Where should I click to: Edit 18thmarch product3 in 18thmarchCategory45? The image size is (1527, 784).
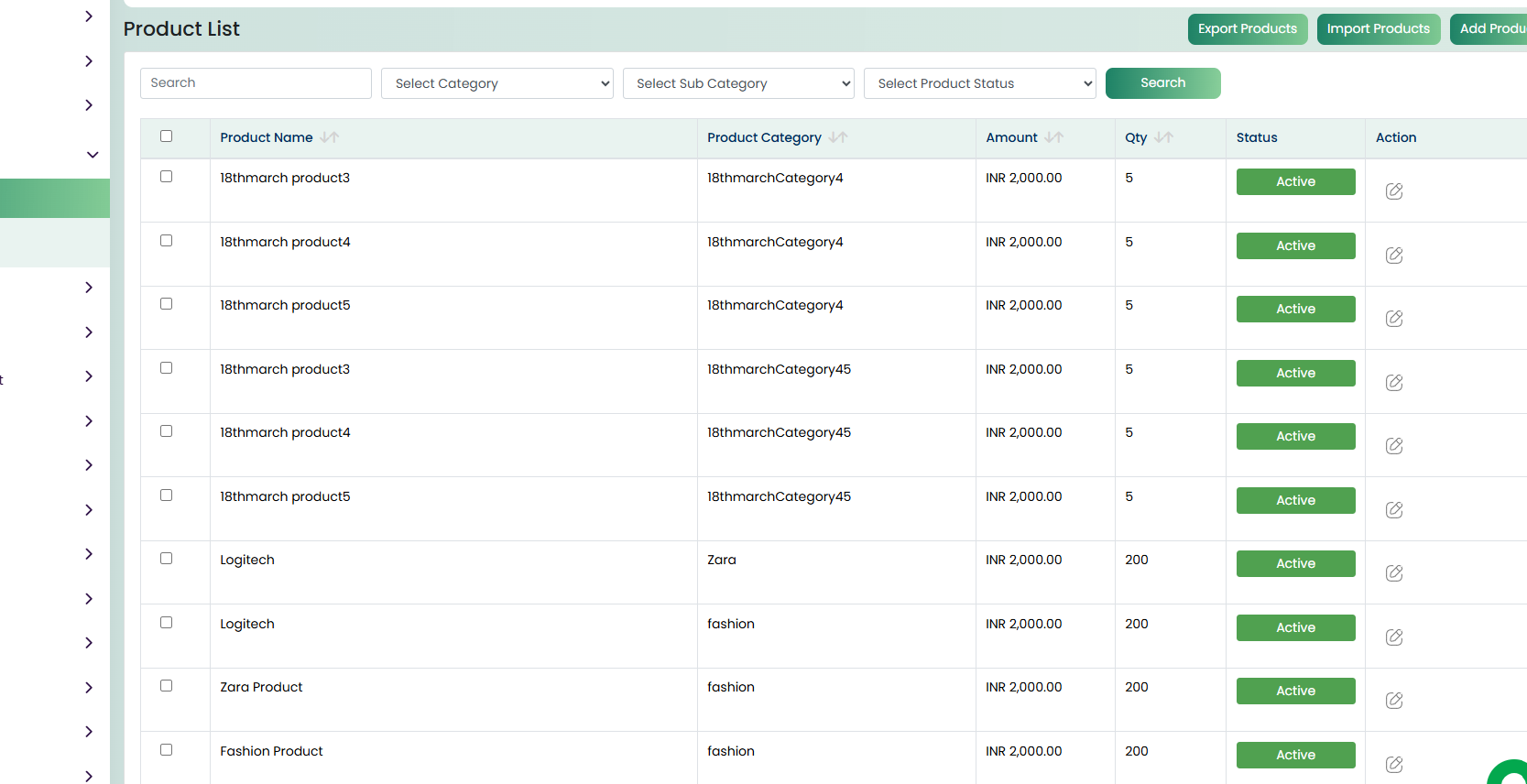tap(1394, 383)
